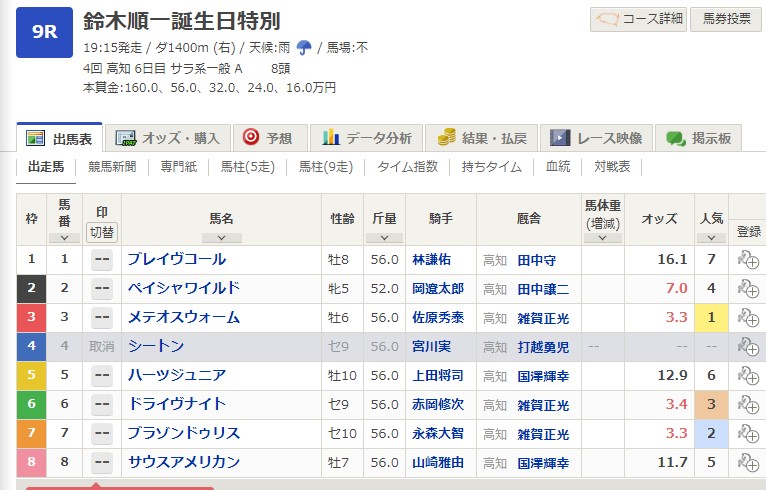This screenshot has width=766, height=490.
Task: Click the register icon for ペイシャワイルド
Action: pos(748,288)
